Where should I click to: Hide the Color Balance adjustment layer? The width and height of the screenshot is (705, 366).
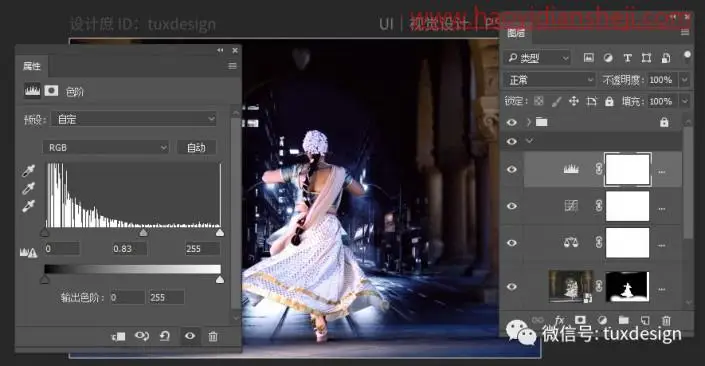(512, 243)
